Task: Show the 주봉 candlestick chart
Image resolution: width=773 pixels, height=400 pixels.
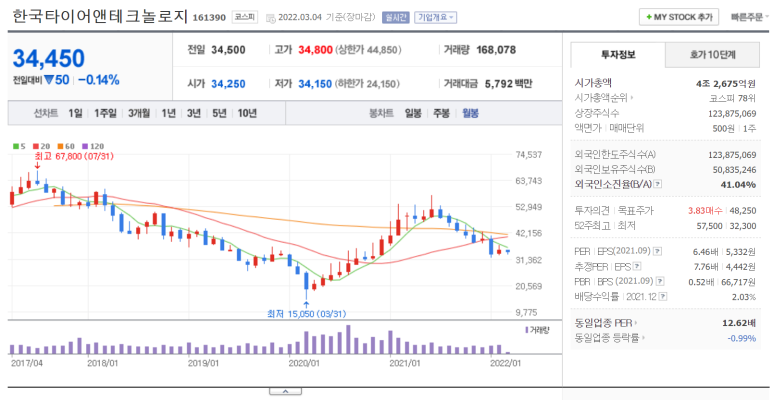Action: point(441,113)
